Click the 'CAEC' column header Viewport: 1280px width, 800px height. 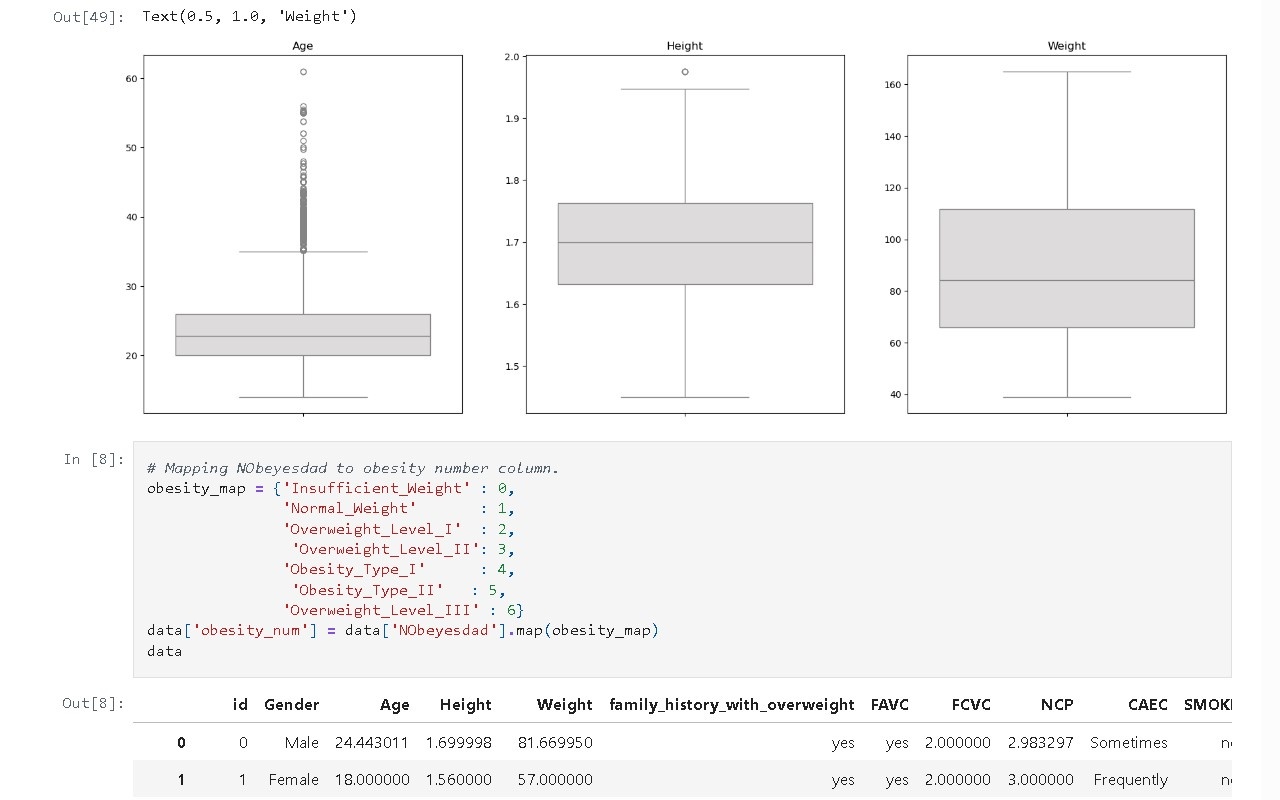(1147, 705)
